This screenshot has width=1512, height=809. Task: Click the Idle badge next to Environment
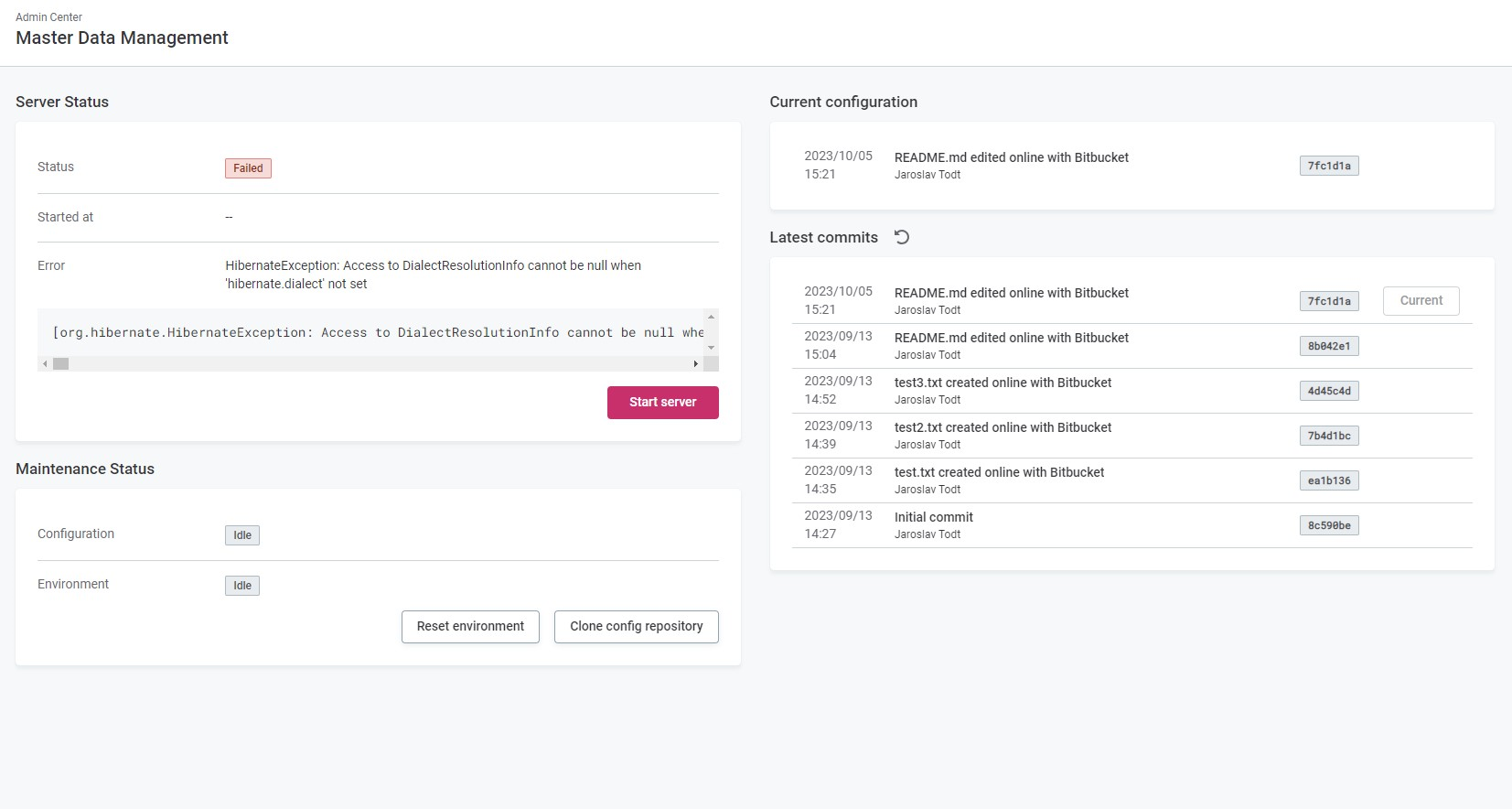(241, 585)
